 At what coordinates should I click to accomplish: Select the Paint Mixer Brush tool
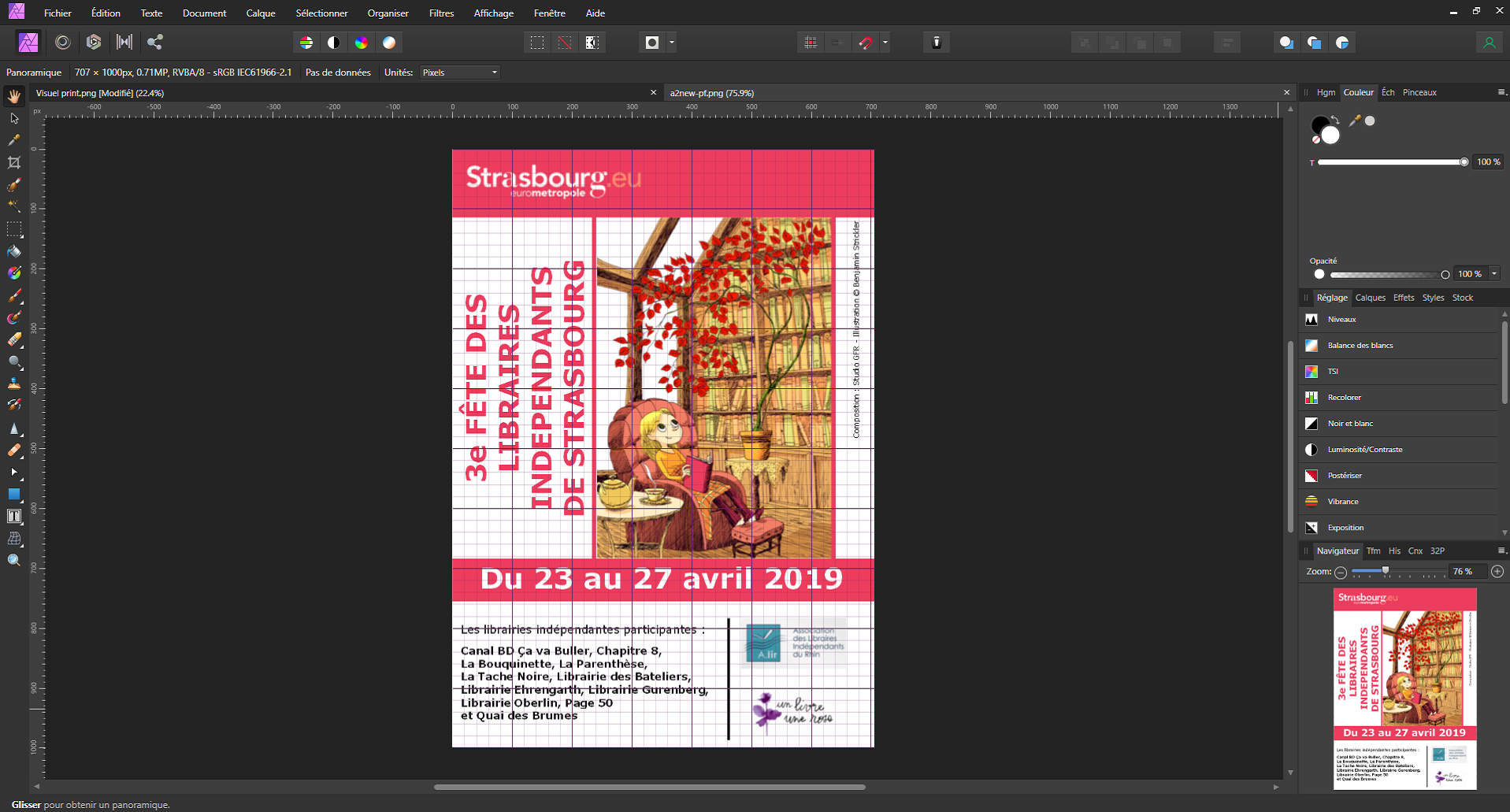point(14,318)
